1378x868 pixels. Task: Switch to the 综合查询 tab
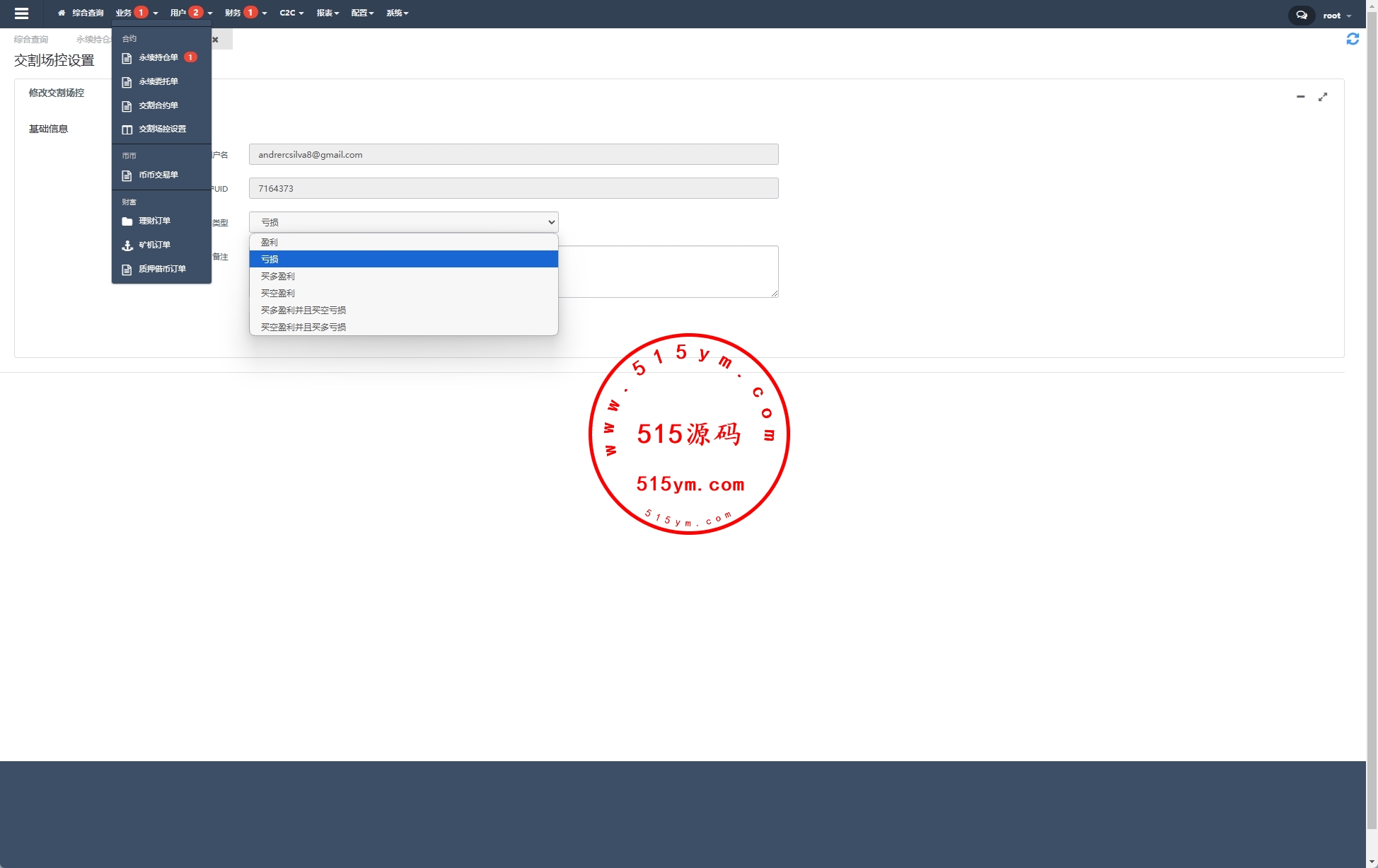point(31,40)
